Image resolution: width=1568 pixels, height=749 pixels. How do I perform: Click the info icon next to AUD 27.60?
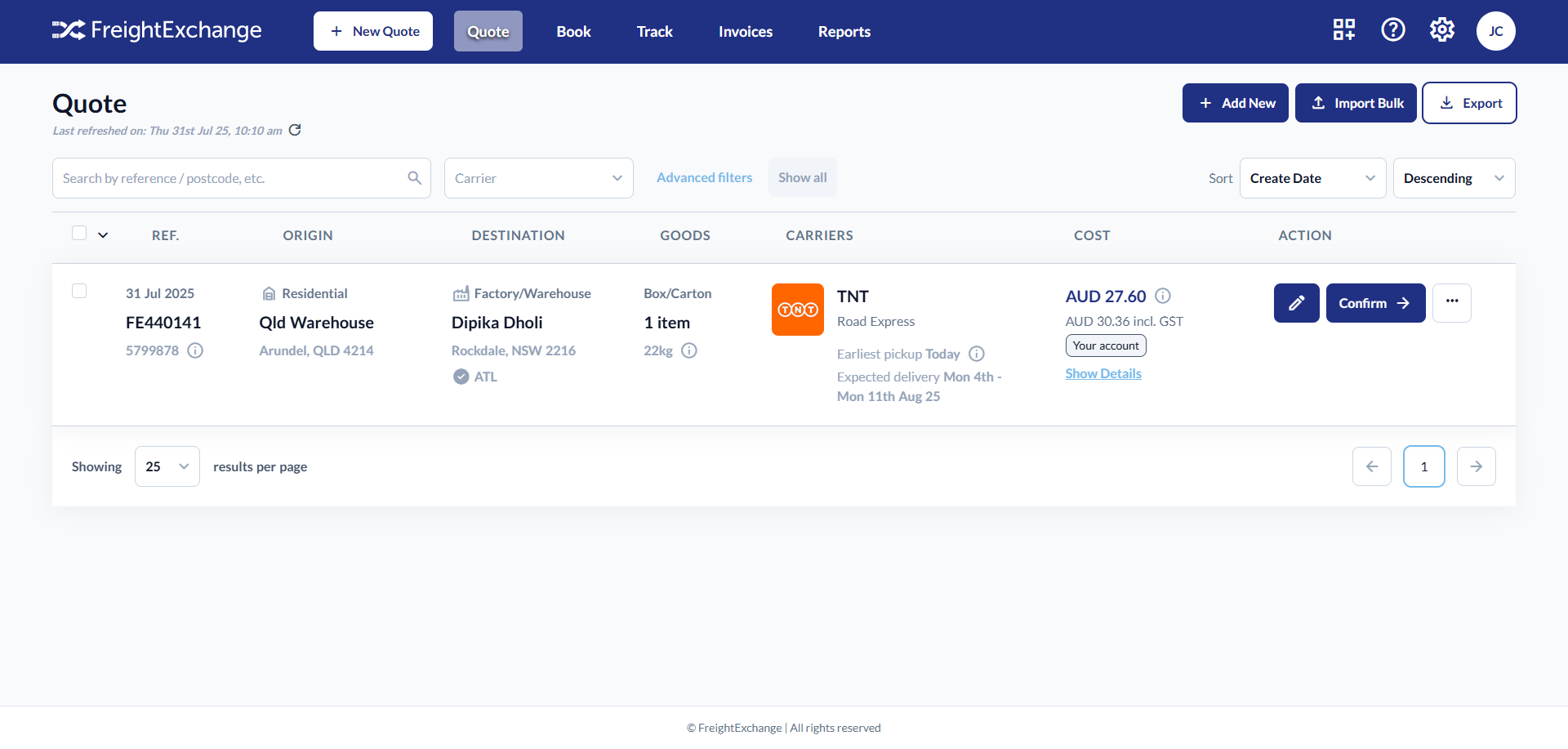1163,296
